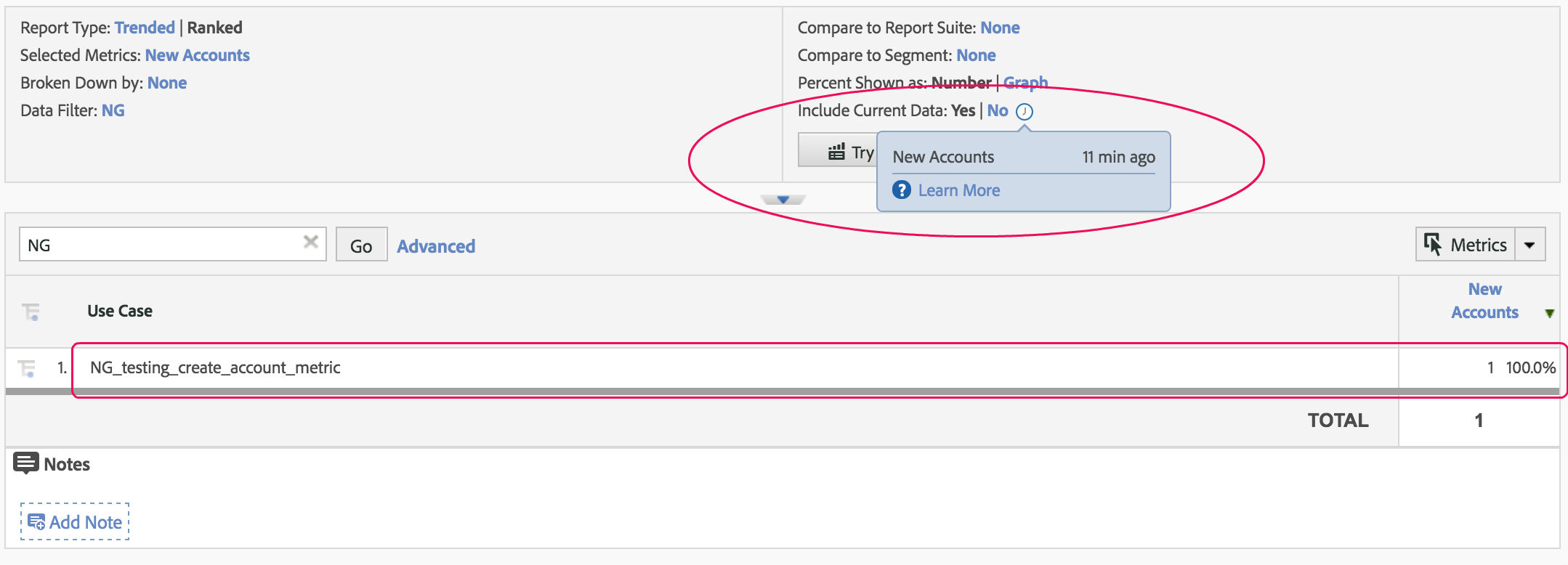The height and width of the screenshot is (565, 1568).
Task: Click inside the NG filter text field
Action: tap(160, 245)
